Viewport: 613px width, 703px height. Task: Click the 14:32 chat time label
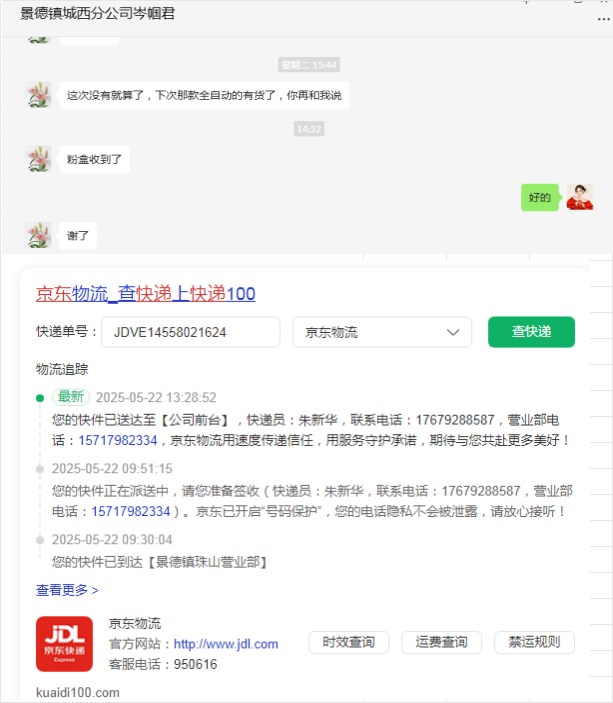click(309, 129)
